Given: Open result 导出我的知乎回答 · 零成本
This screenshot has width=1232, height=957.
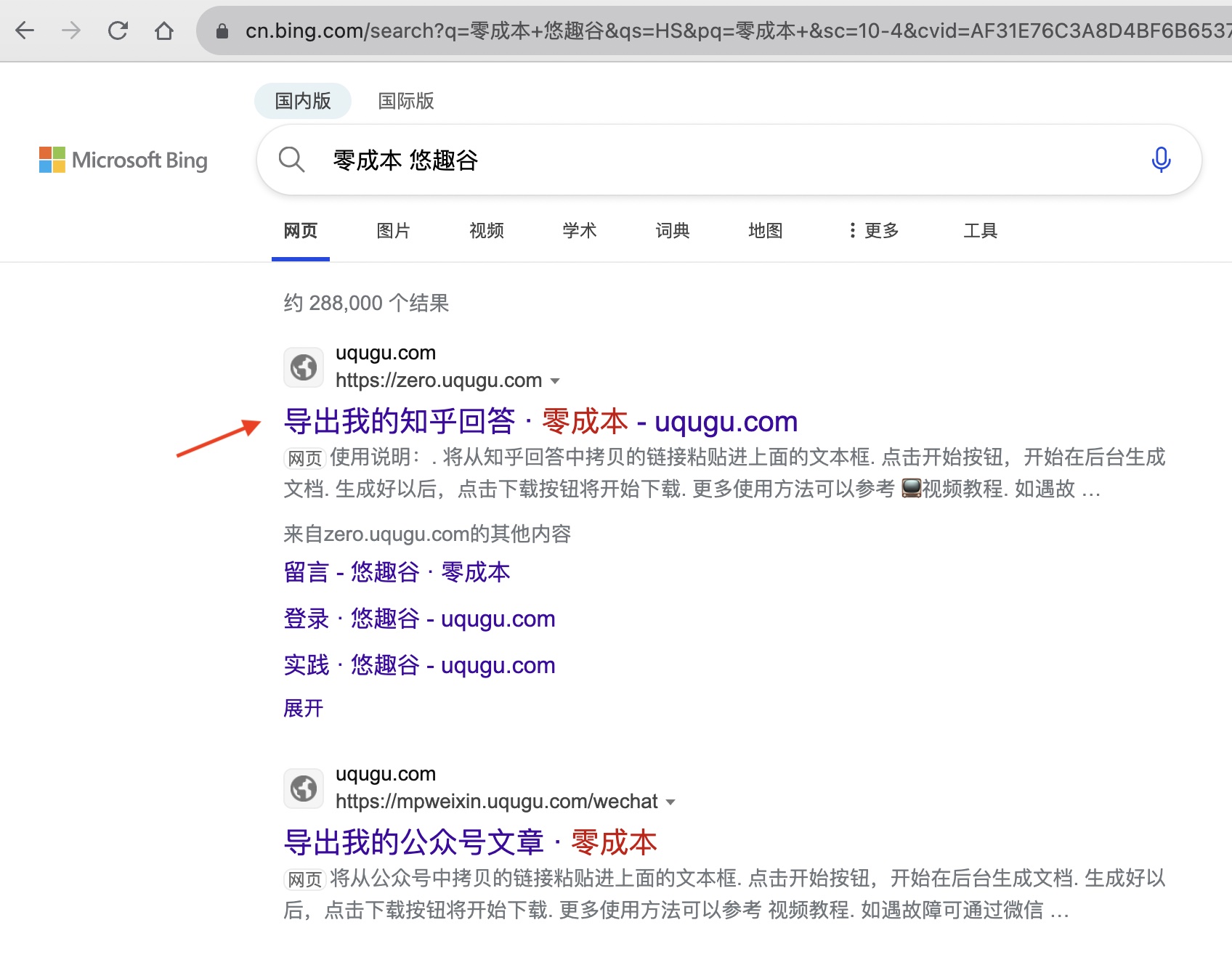Looking at the screenshot, I should click(540, 421).
